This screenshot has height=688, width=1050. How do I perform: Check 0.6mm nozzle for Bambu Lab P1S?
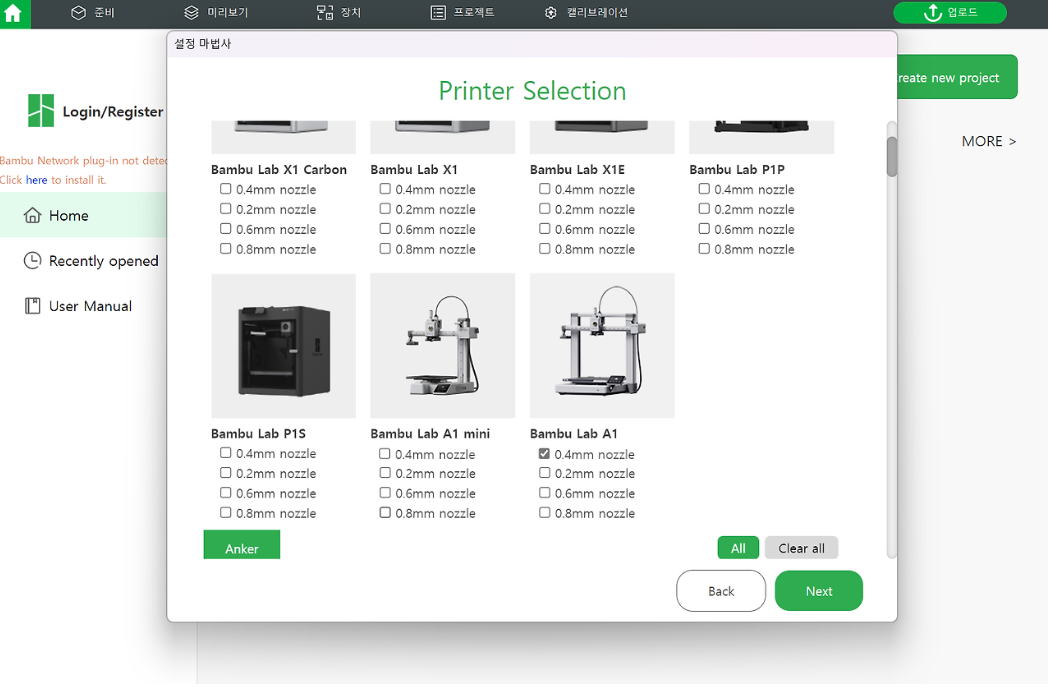(x=226, y=493)
